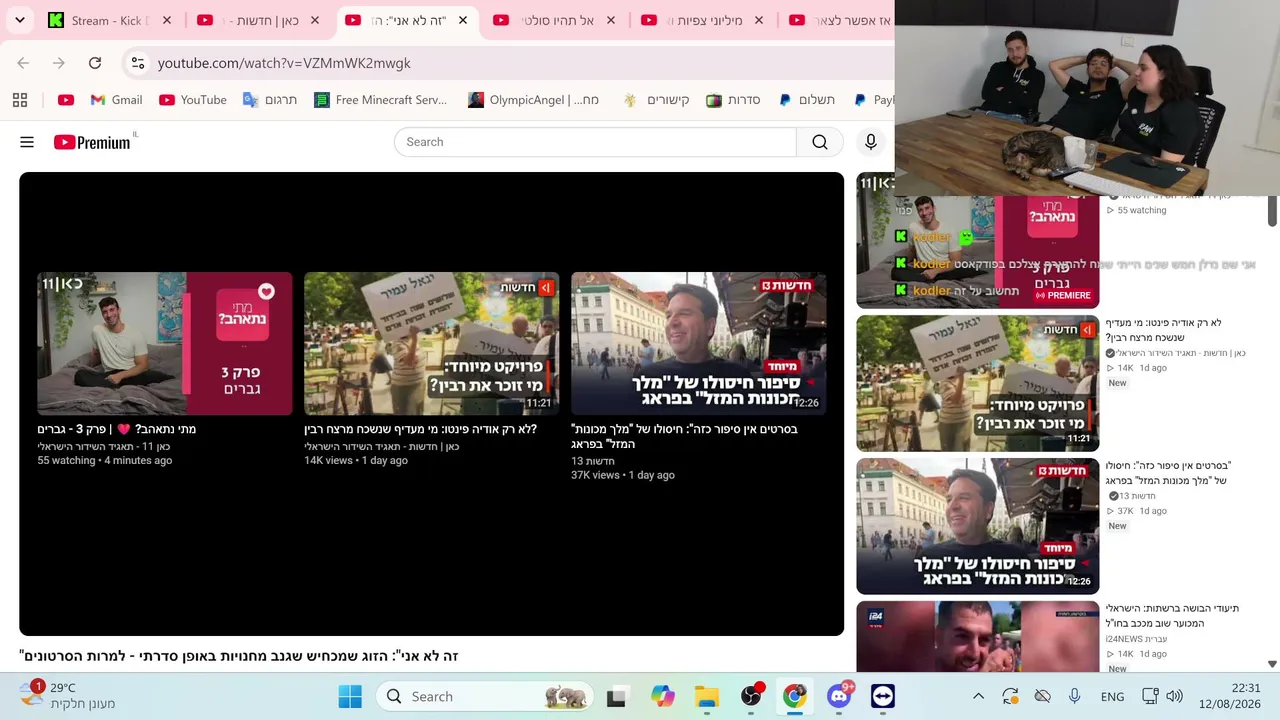Image resolution: width=1280 pixels, height=720 pixels.
Task: Open the OlympicAngel bookmark
Action: coord(534,100)
